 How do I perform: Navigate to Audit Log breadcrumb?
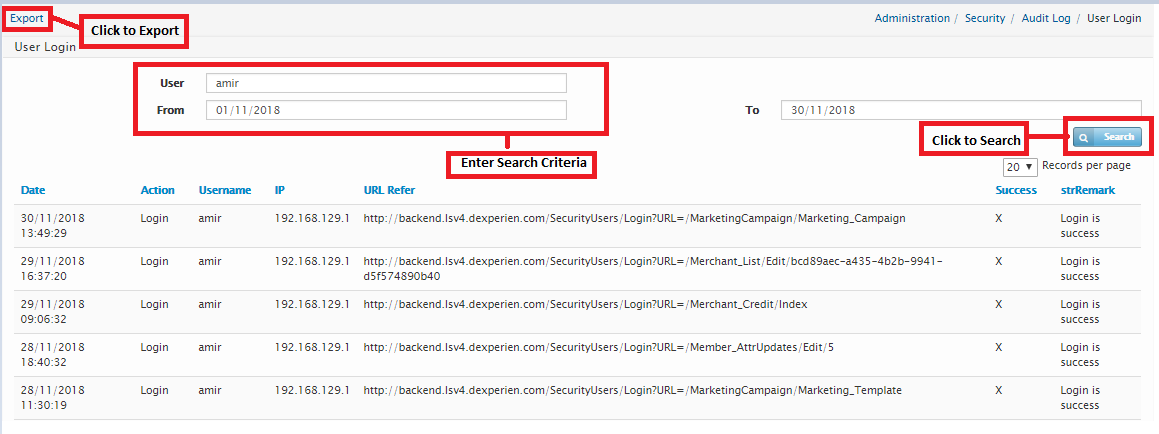pyautogui.click(x=1046, y=18)
